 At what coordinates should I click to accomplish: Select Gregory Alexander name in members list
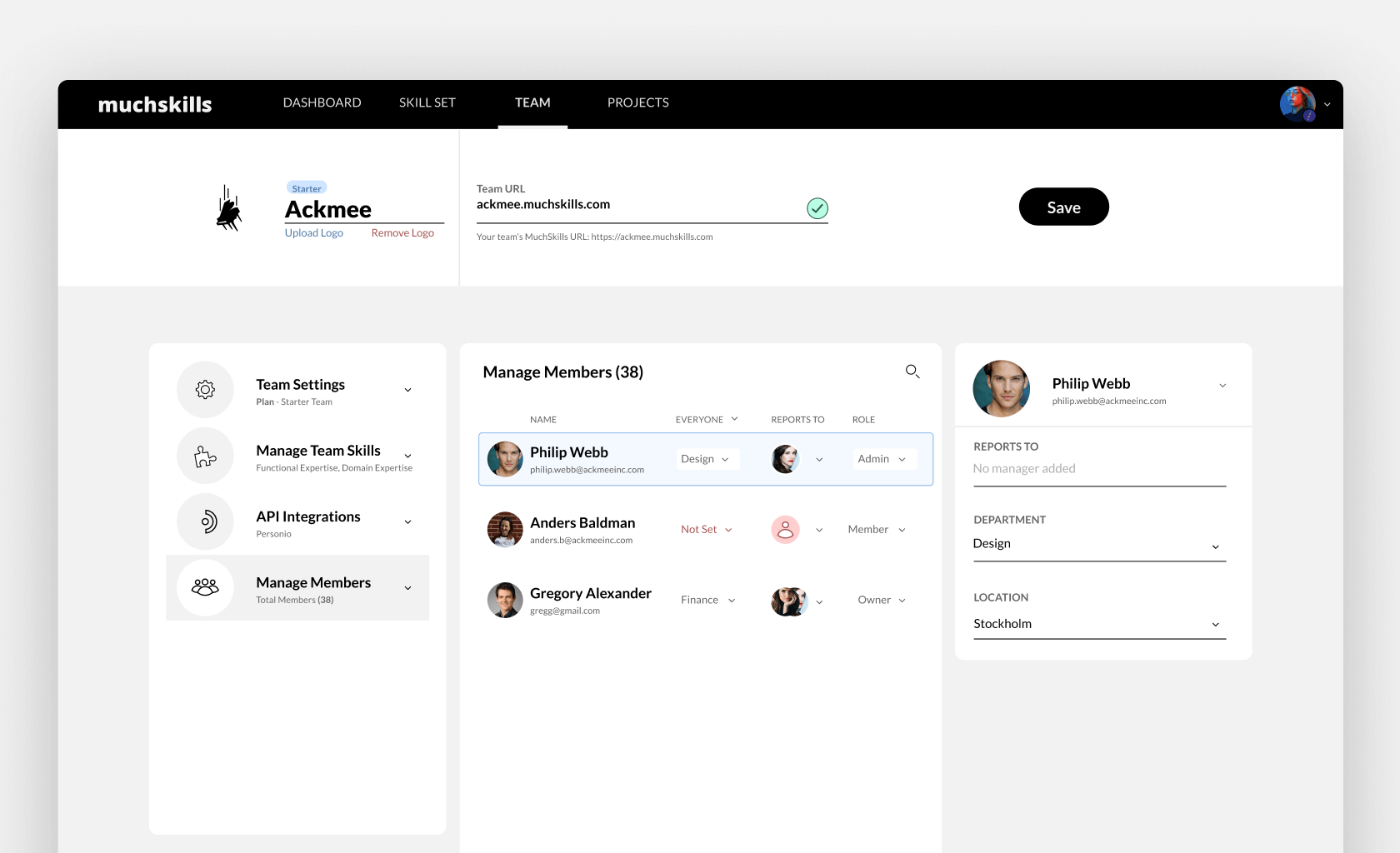591,593
